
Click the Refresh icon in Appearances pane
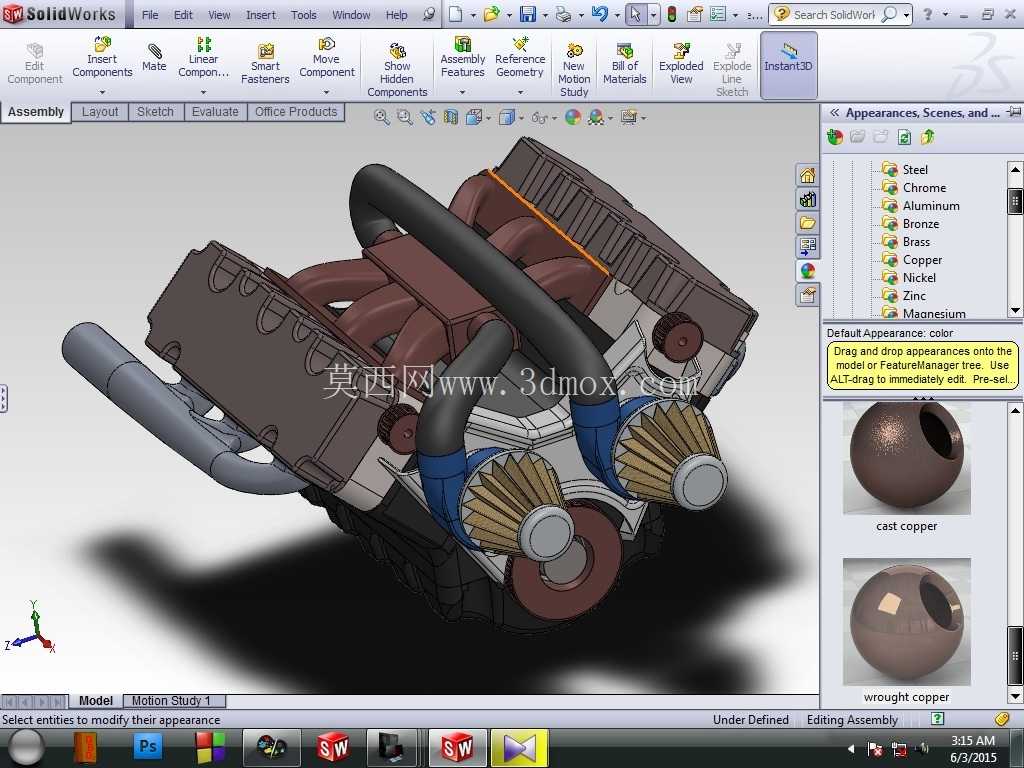pos(904,137)
